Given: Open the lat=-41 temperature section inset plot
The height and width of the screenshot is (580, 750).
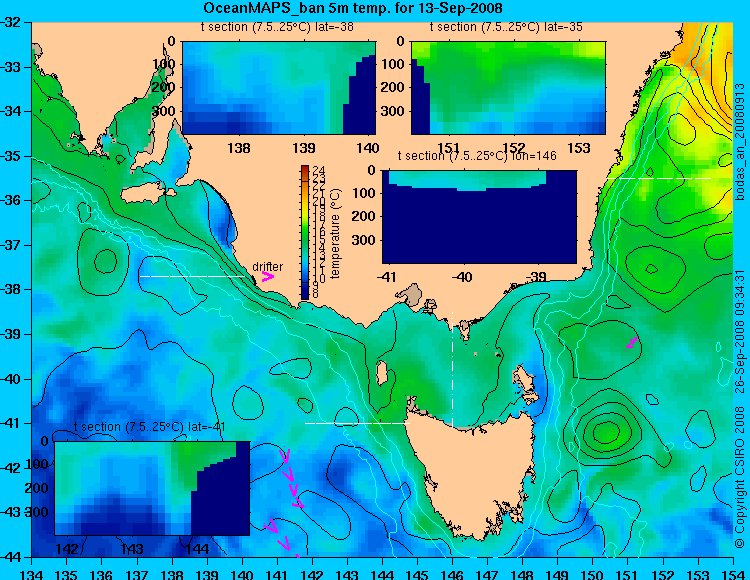Looking at the screenshot, I should [x=152, y=488].
